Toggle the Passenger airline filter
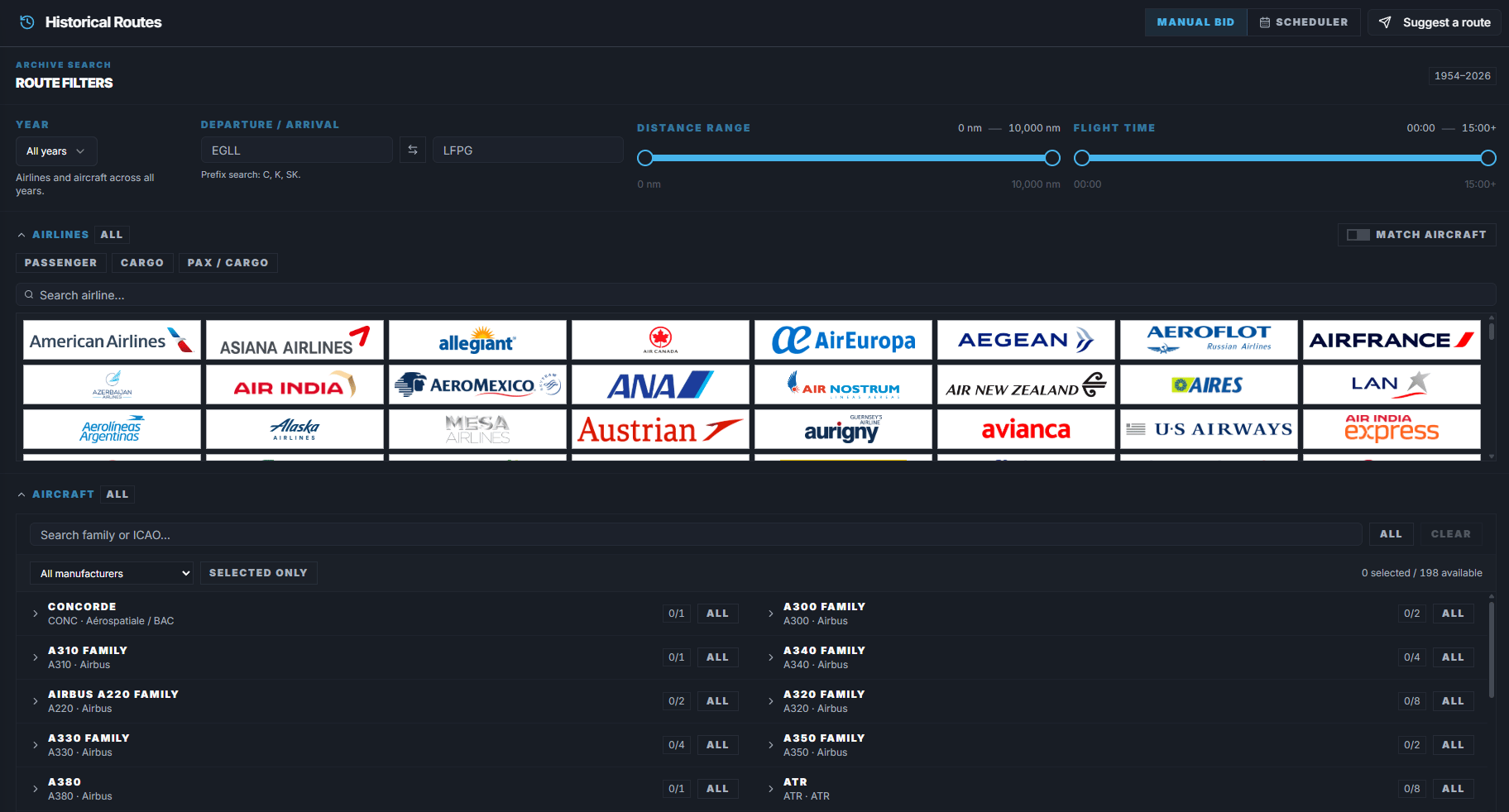The height and width of the screenshot is (812, 1509). 60,263
